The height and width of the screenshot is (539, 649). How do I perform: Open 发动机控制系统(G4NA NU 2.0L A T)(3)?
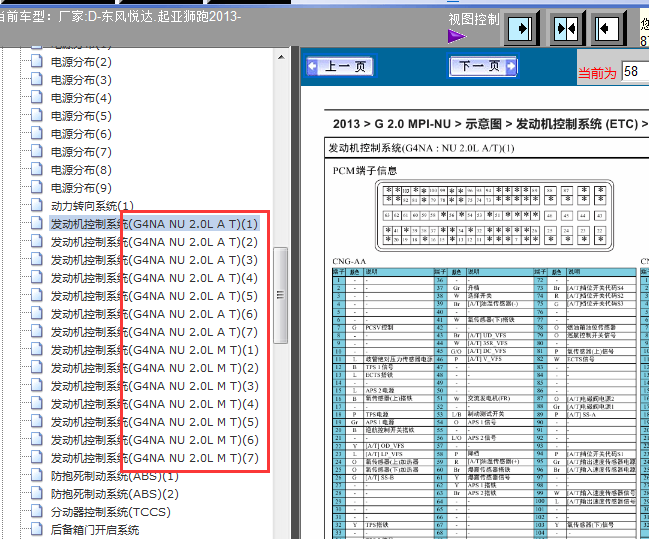[x=154, y=260]
